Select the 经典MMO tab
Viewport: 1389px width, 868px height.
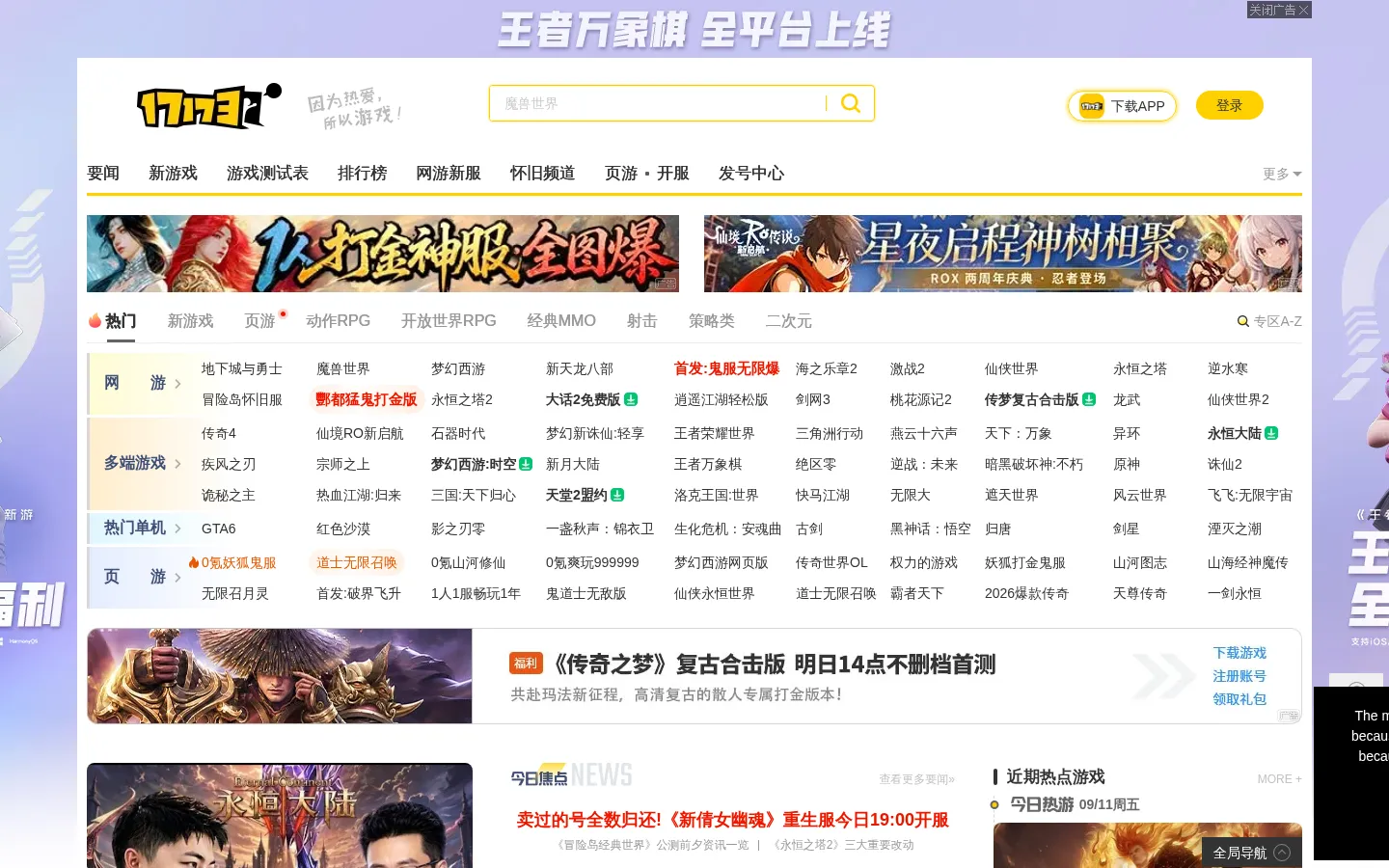coord(561,321)
